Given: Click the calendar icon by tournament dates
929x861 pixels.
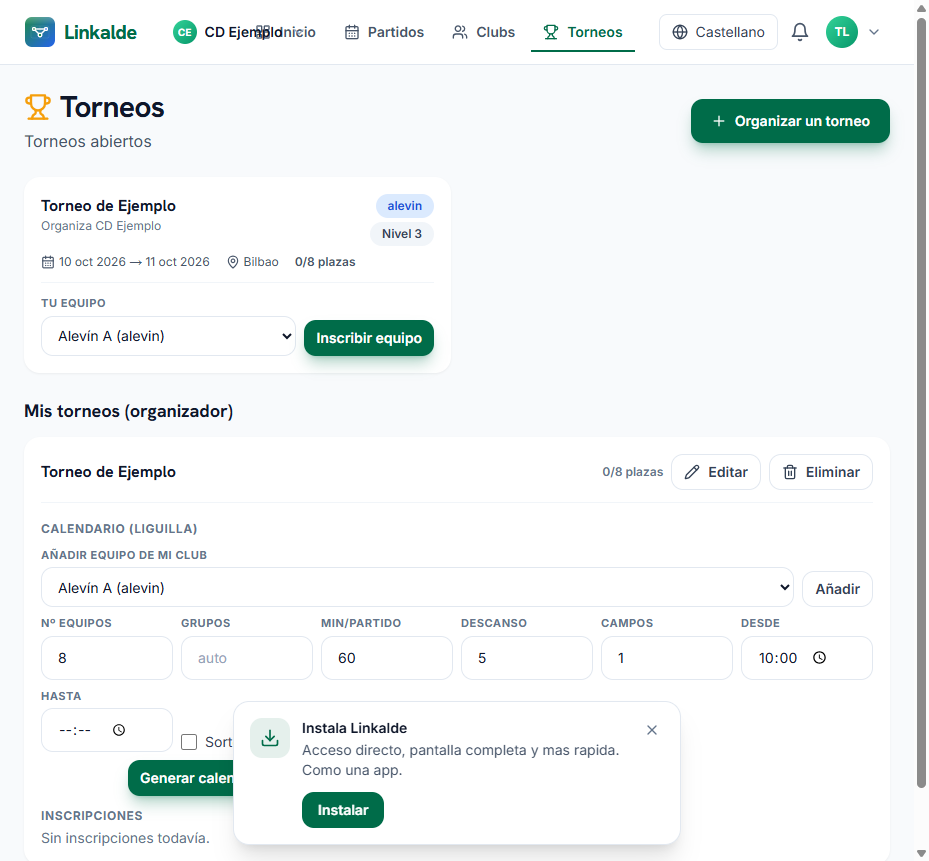Looking at the screenshot, I should click(48, 262).
